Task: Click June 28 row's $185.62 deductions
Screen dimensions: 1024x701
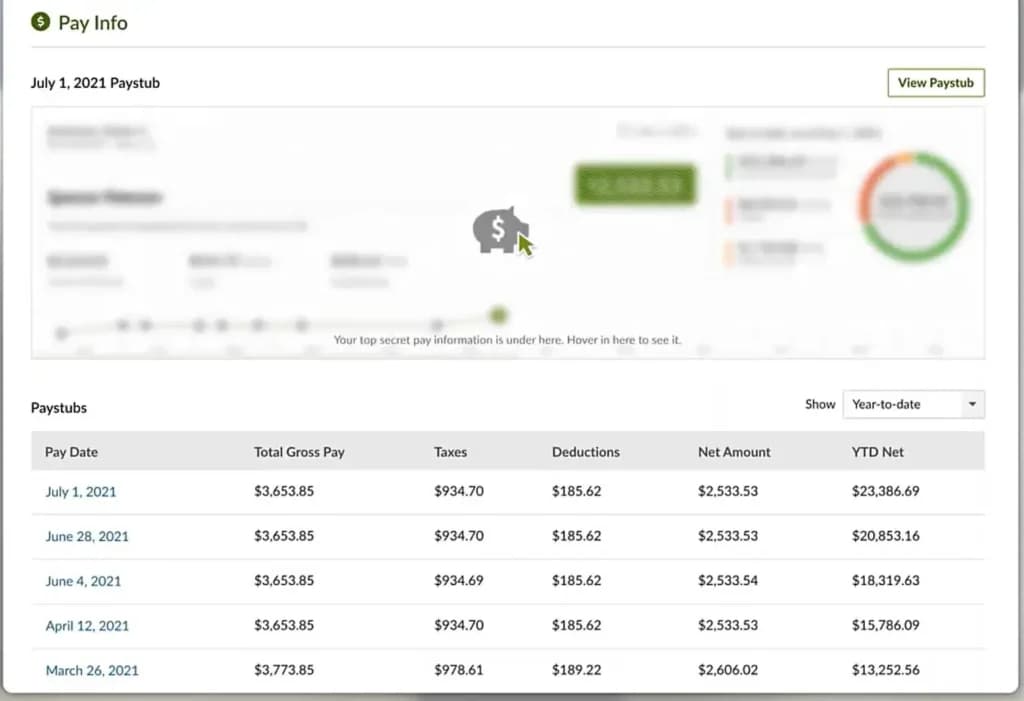Action: (x=577, y=536)
